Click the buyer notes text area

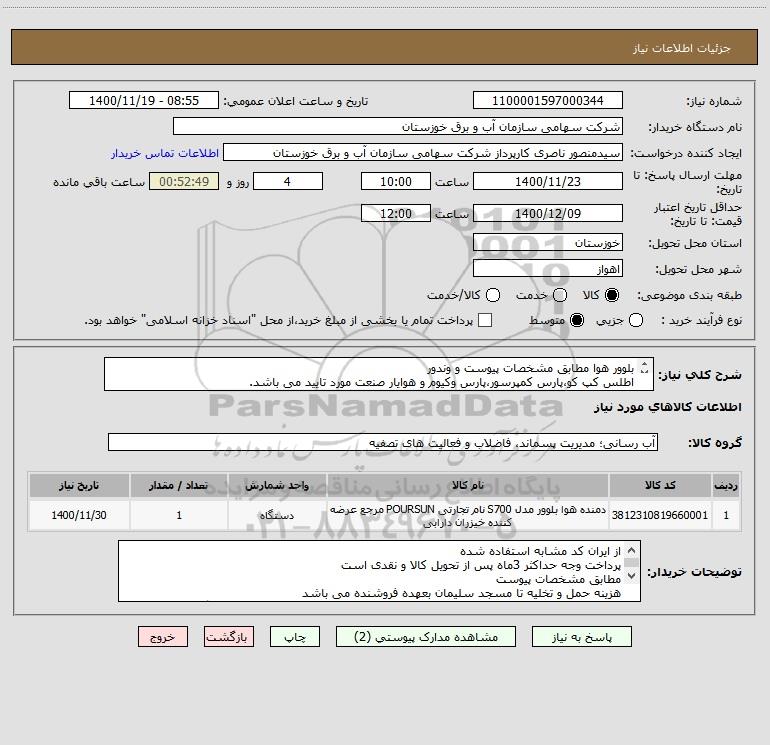coord(379,571)
